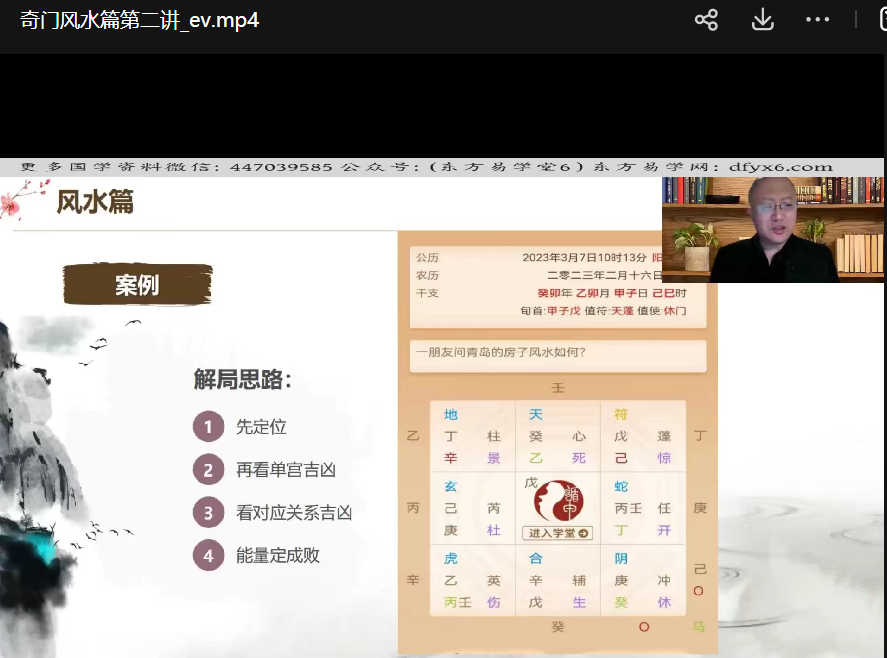The height and width of the screenshot is (658, 887).
Task: Click the 解局思路 heading on the slide
Action: pos(243,379)
